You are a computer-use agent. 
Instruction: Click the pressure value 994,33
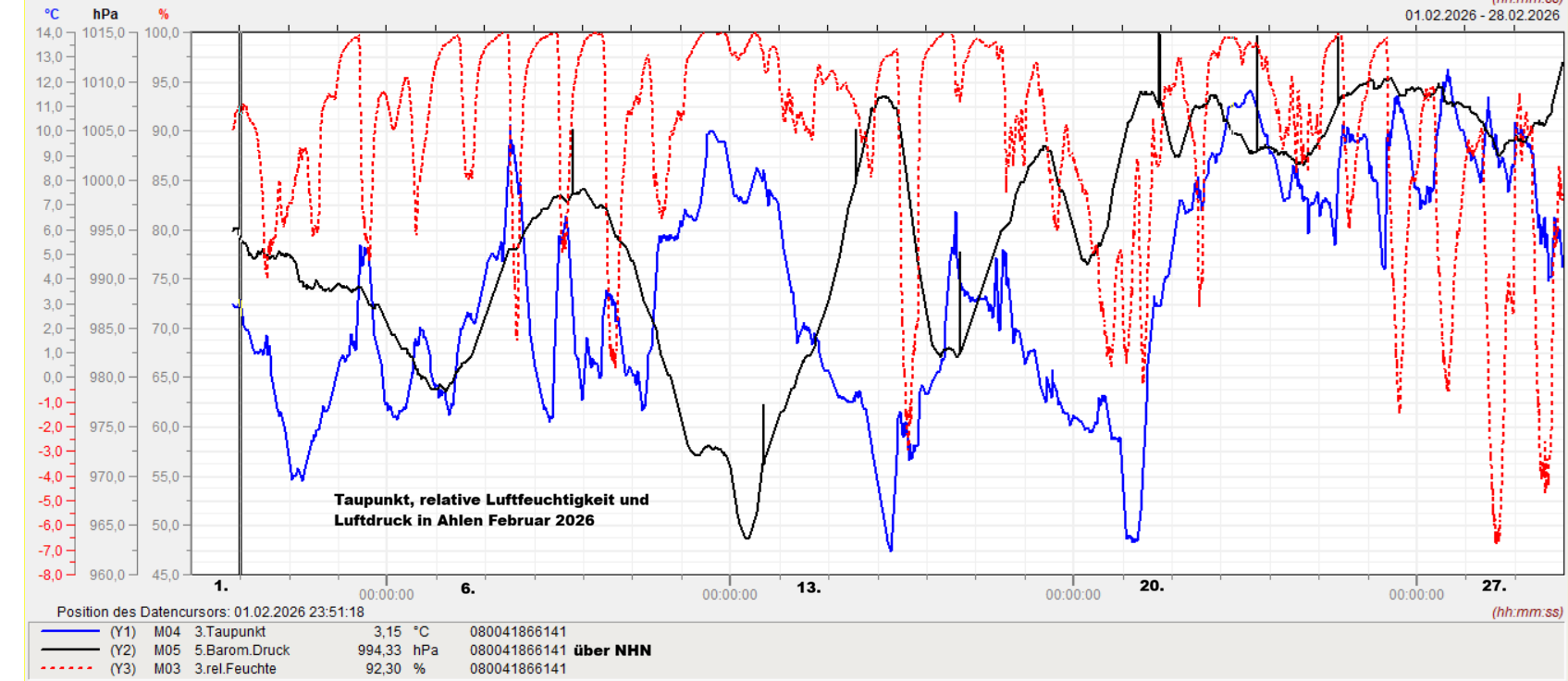coord(379,650)
